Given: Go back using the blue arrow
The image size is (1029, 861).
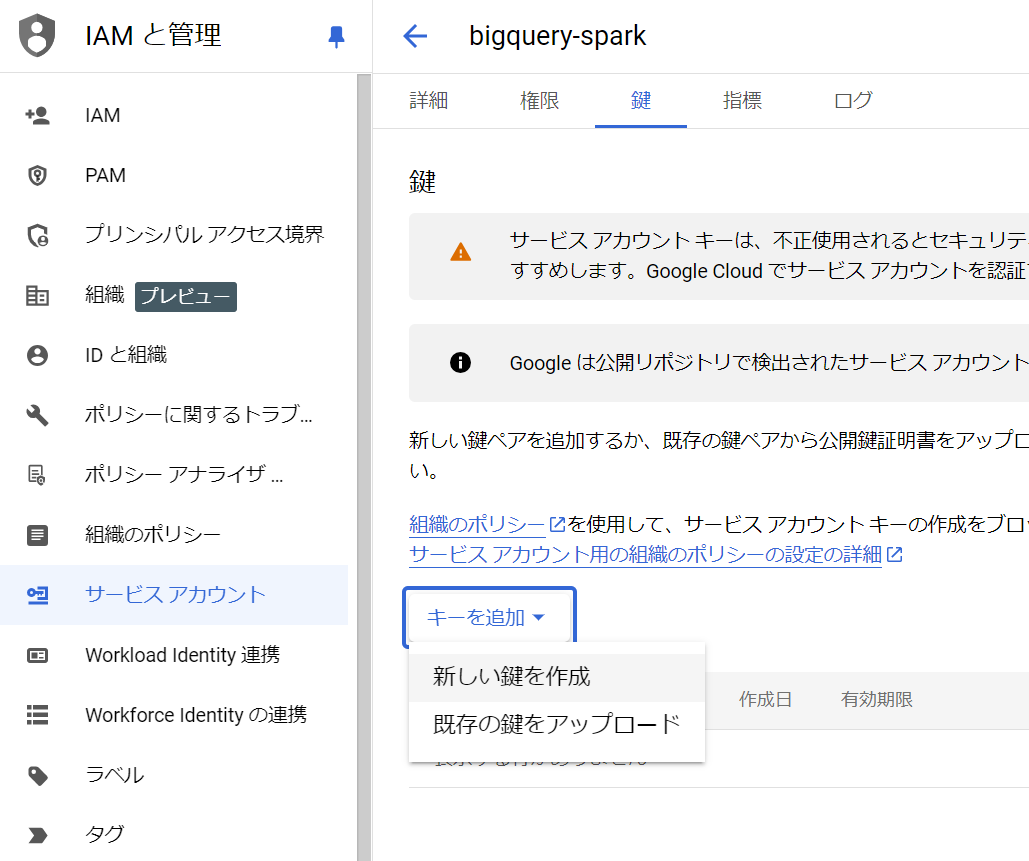Looking at the screenshot, I should coord(415,35).
